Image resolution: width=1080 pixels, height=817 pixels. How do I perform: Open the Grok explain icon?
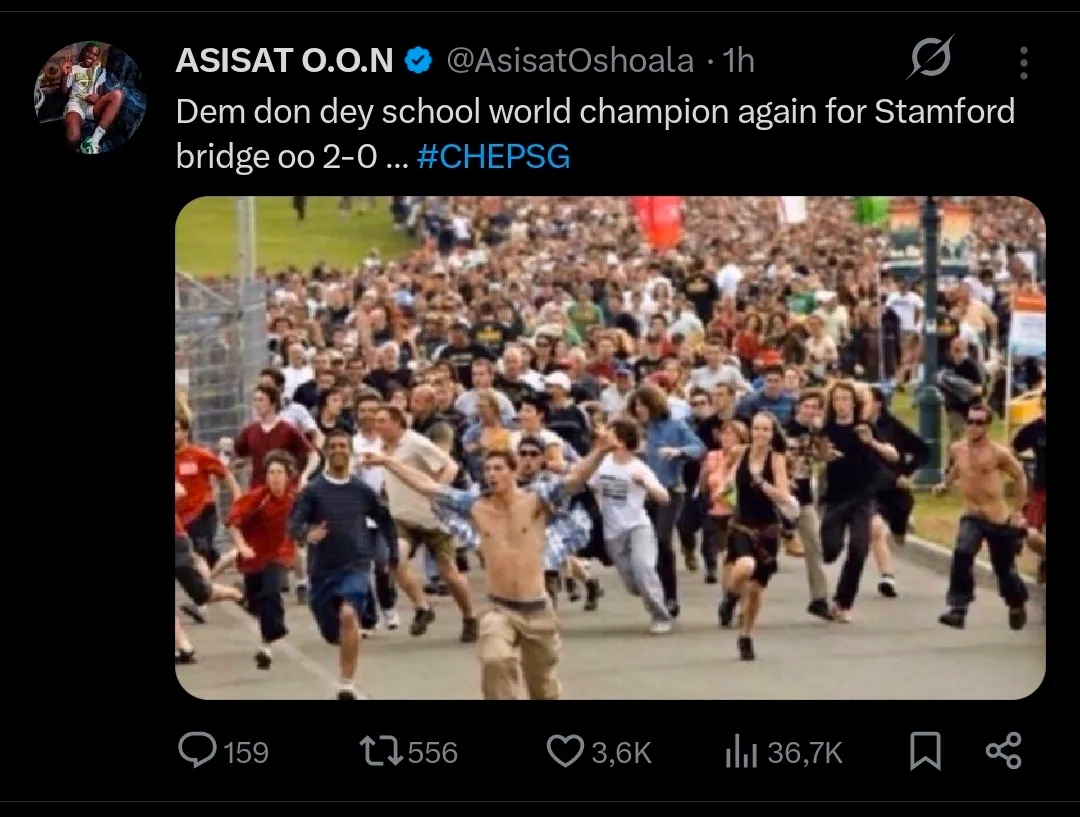click(930, 57)
